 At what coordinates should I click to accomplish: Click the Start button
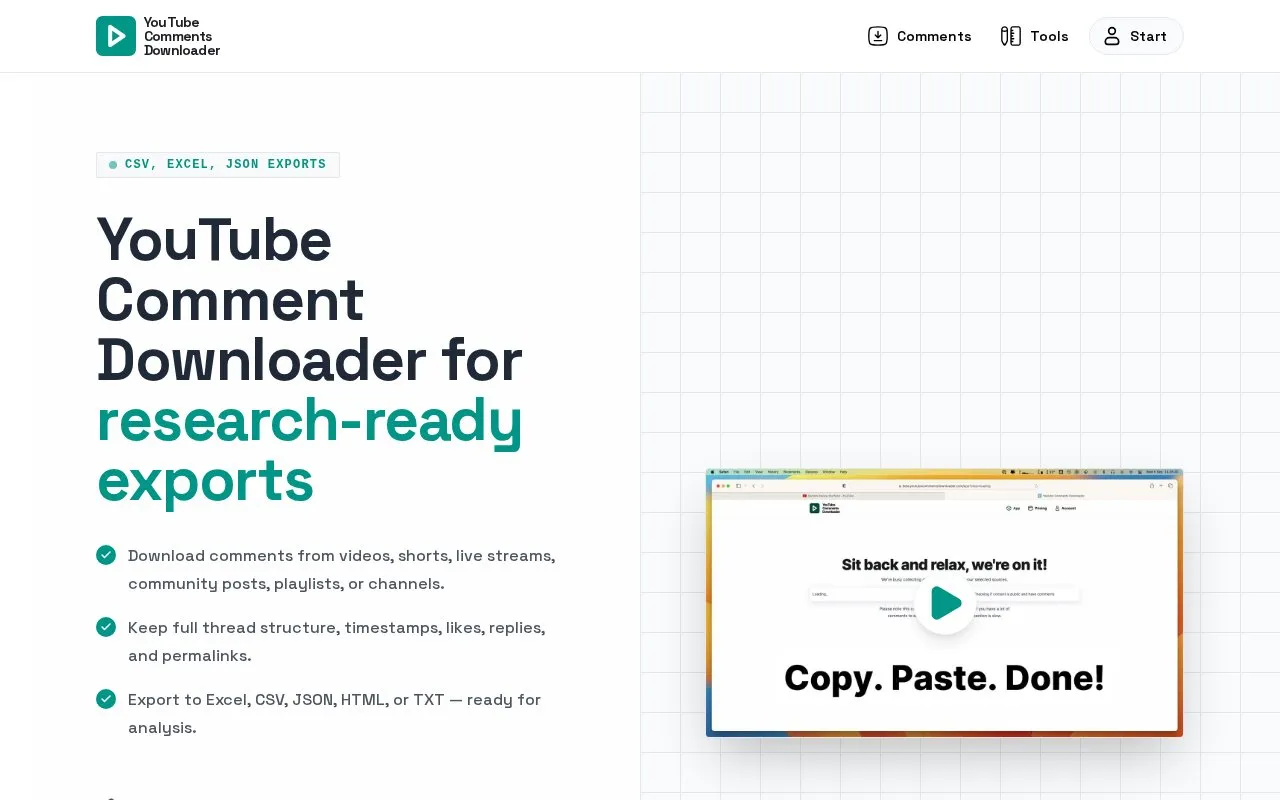point(1136,36)
